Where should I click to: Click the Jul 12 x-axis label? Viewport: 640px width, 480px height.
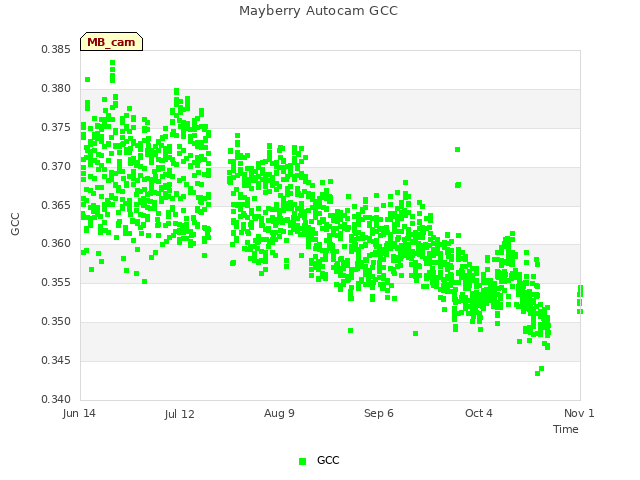180,414
